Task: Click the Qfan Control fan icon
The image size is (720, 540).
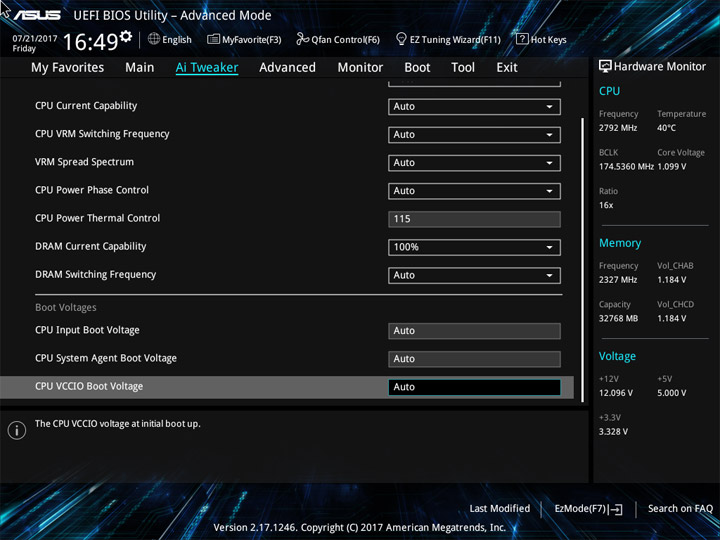Action: point(302,39)
